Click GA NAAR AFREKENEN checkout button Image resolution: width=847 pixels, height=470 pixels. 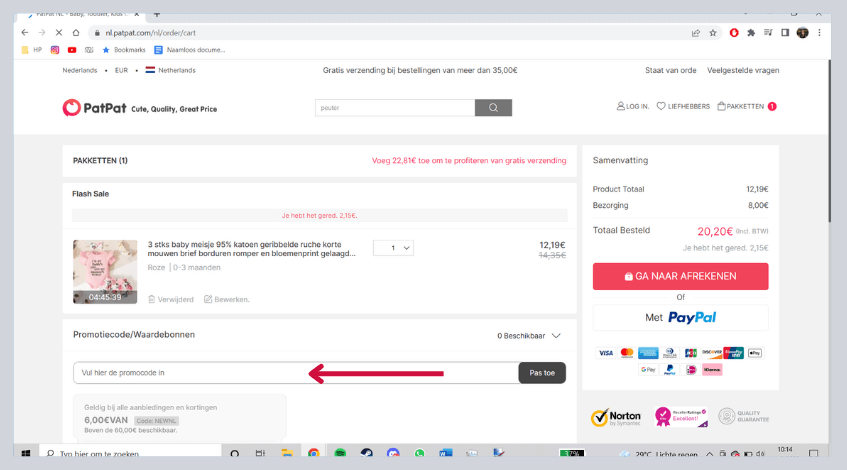click(680, 276)
